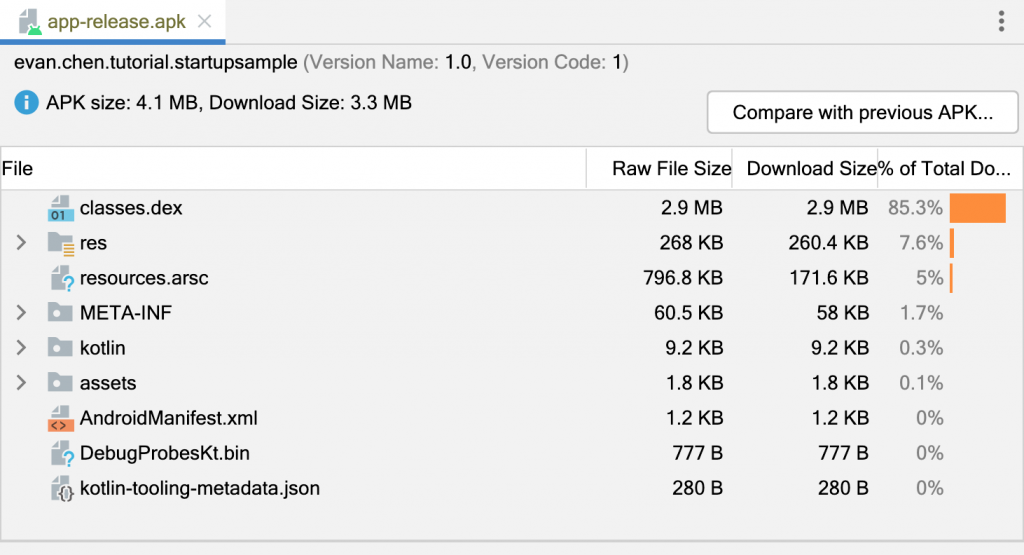The width and height of the screenshot is (1024, 555).
Task: Expand the kotlin folder
Action: (21, 348)
